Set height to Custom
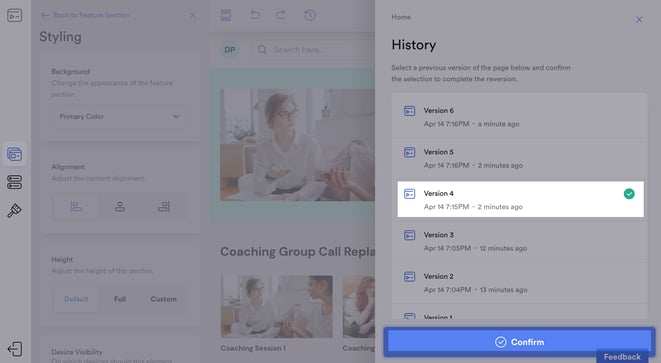This screenshot has width=661, height=363. [164, 299]
